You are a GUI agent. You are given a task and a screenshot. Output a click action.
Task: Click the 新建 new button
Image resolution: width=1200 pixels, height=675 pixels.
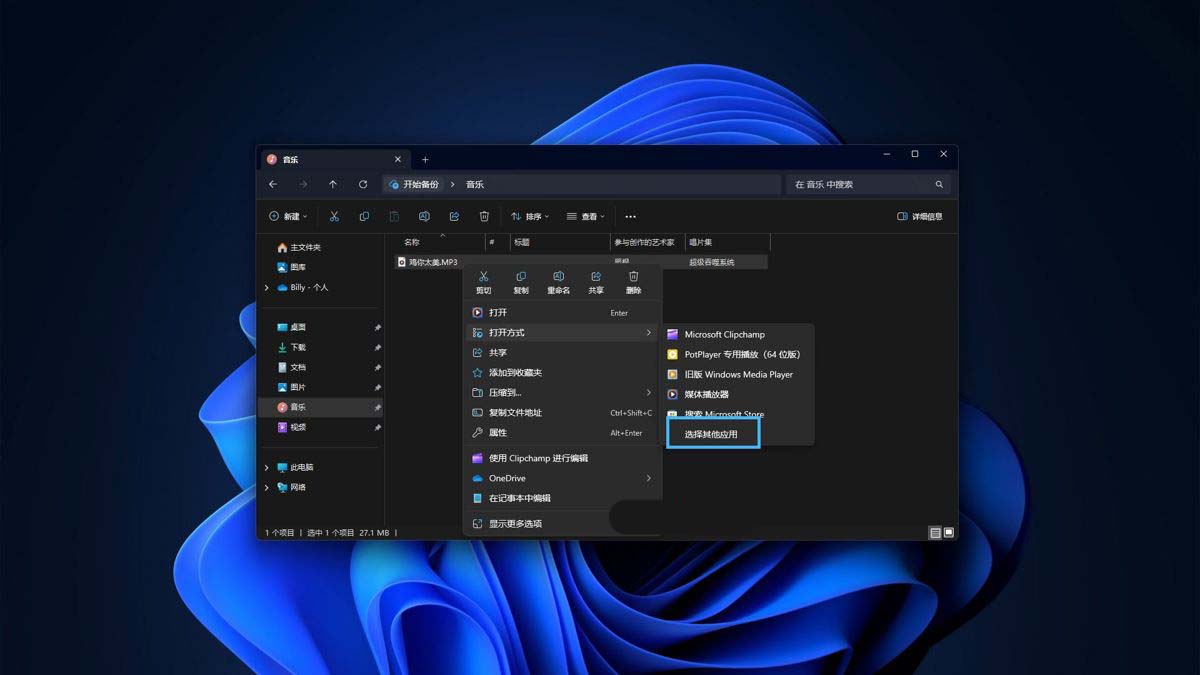(x=287, y=216)
